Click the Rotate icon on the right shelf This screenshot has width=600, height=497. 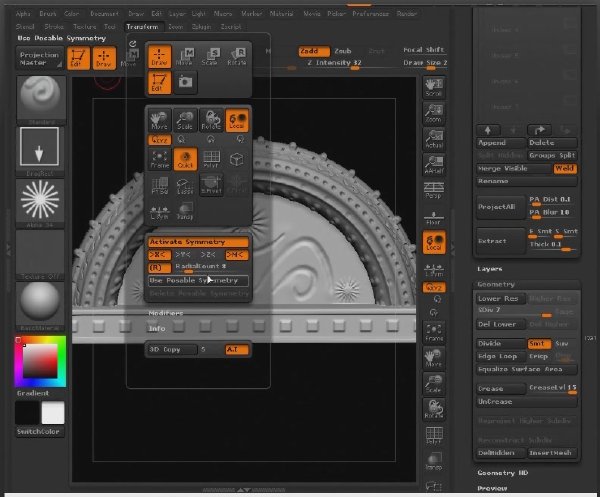pyautogui.click(x=434, y=409)
